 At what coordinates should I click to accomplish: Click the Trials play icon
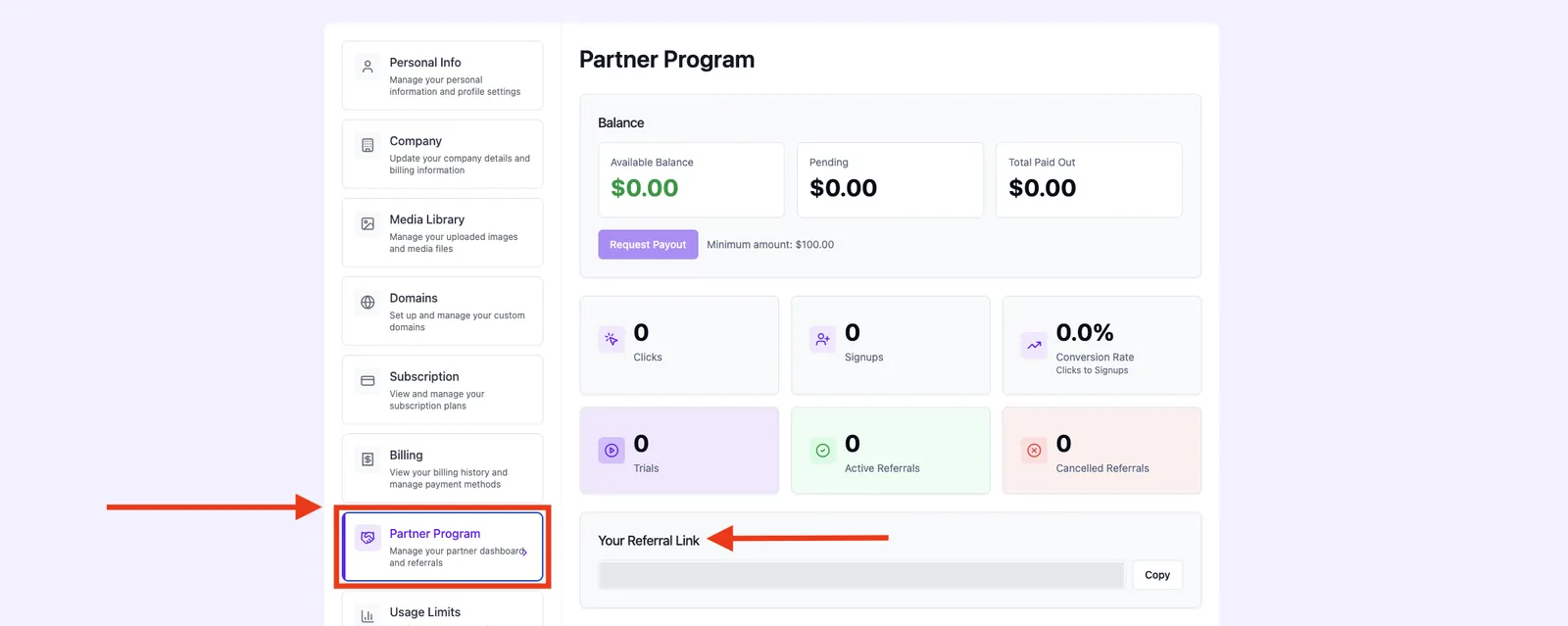coord(612,451)
